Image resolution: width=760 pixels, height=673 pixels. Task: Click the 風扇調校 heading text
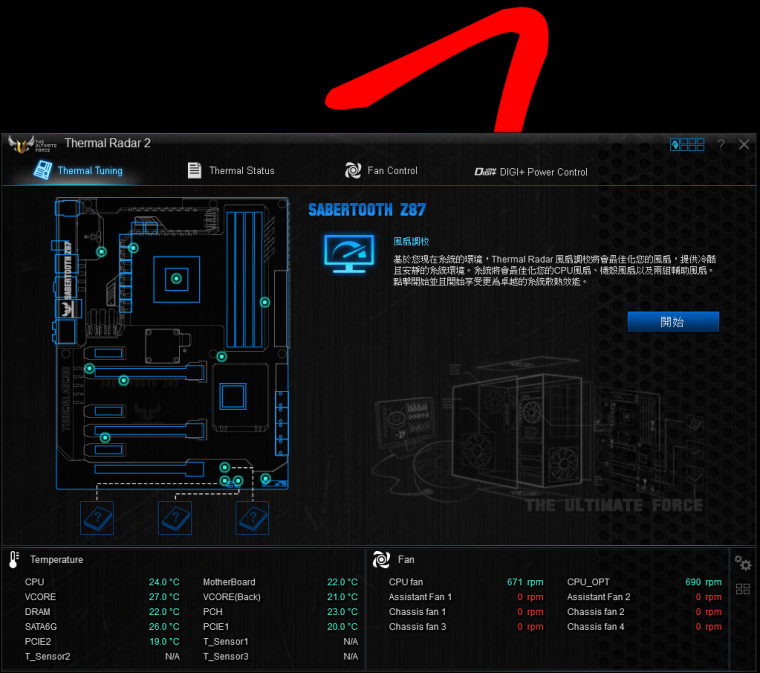tap(411, 241)
